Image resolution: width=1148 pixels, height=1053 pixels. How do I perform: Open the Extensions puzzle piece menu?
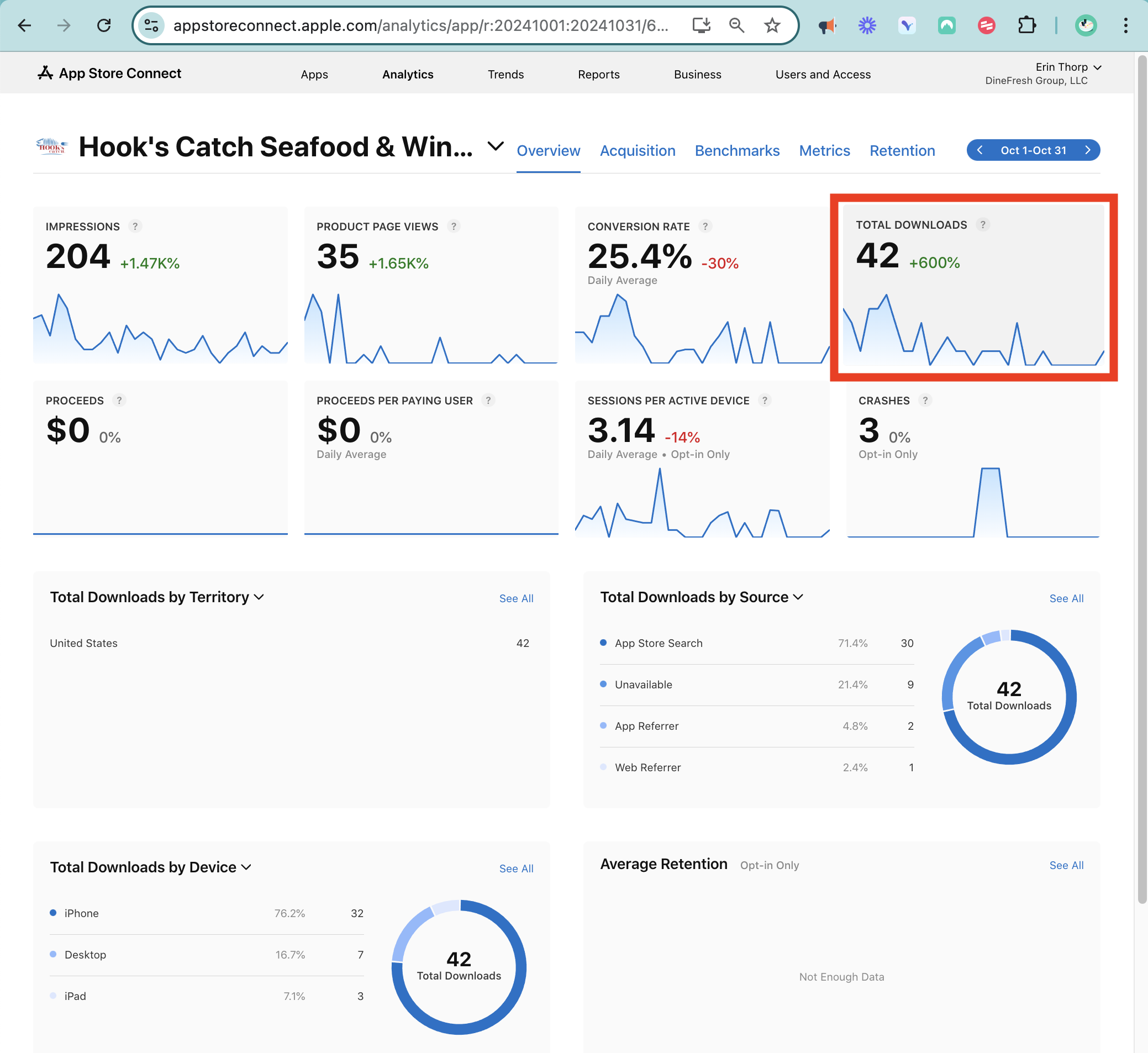click(x=1026, y=25)
